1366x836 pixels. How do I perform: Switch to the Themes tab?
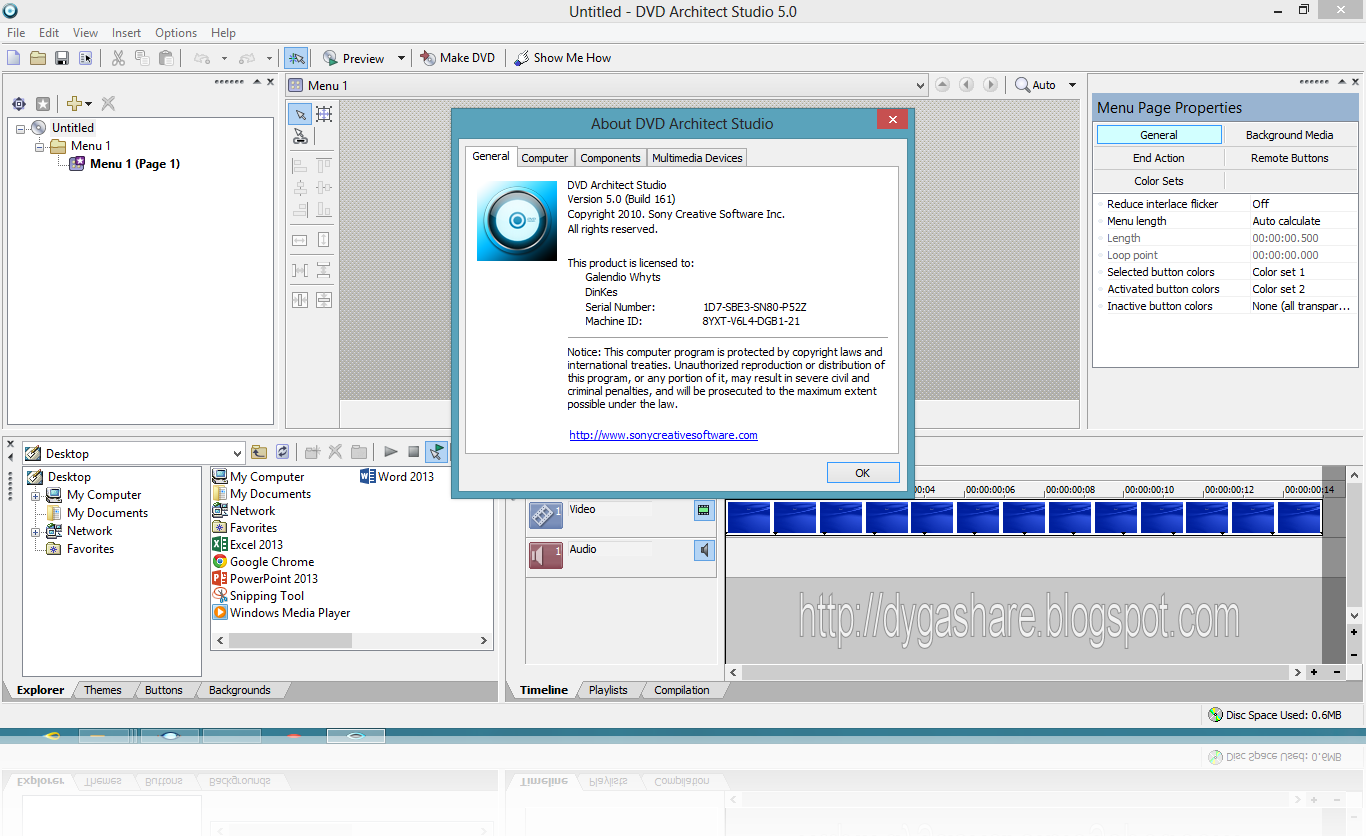pos(102,690)
